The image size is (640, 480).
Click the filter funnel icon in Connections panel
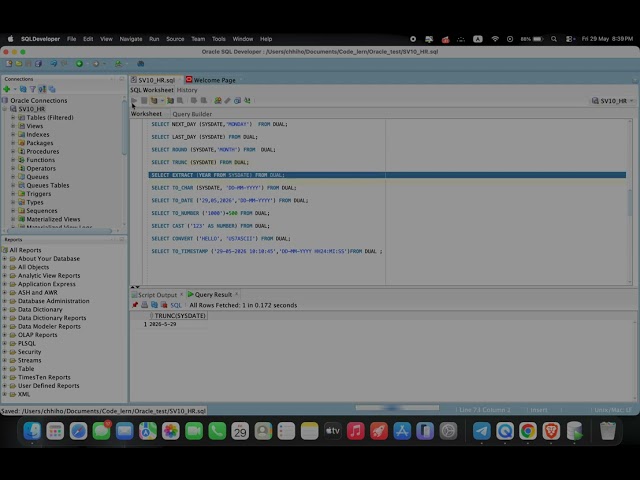(33, 89)
